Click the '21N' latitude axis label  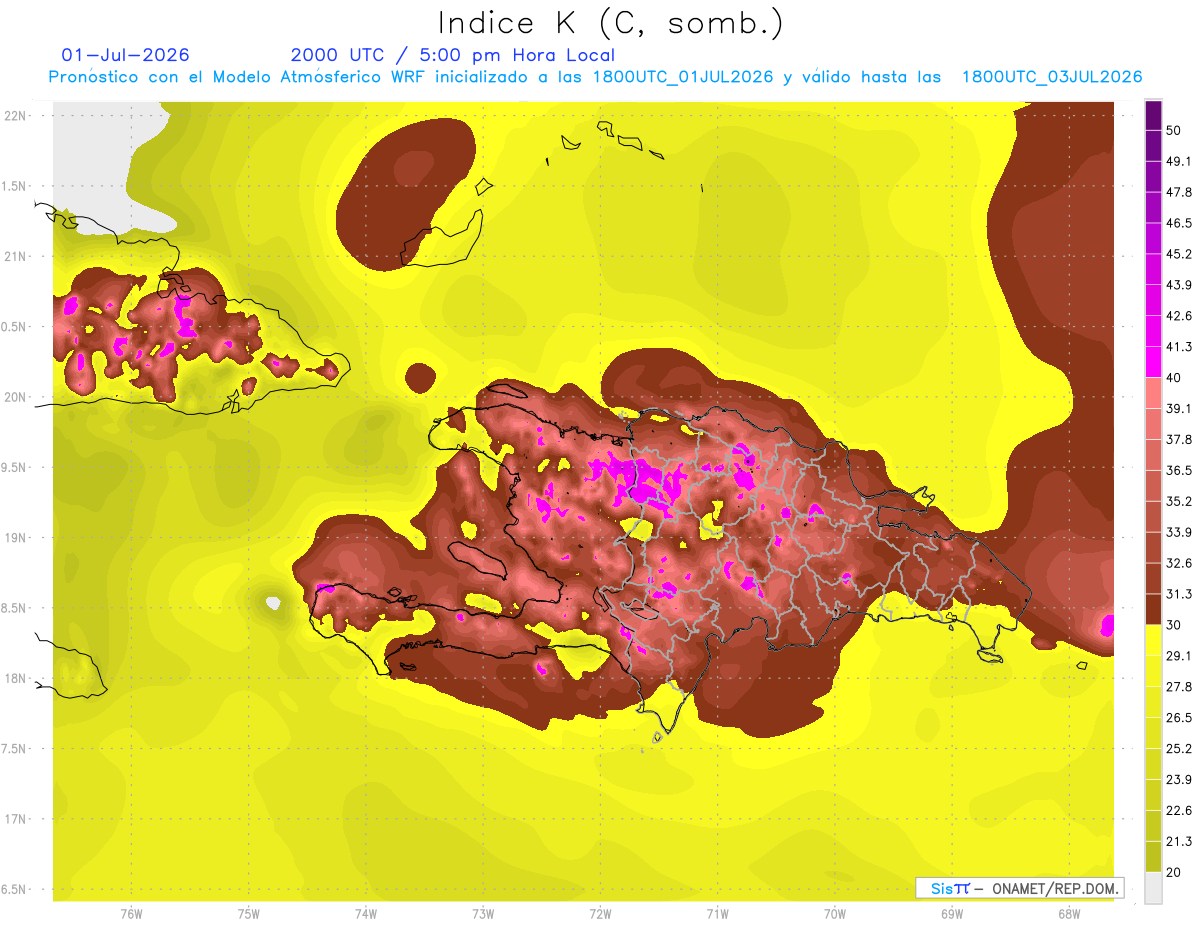tap(15, 256)
